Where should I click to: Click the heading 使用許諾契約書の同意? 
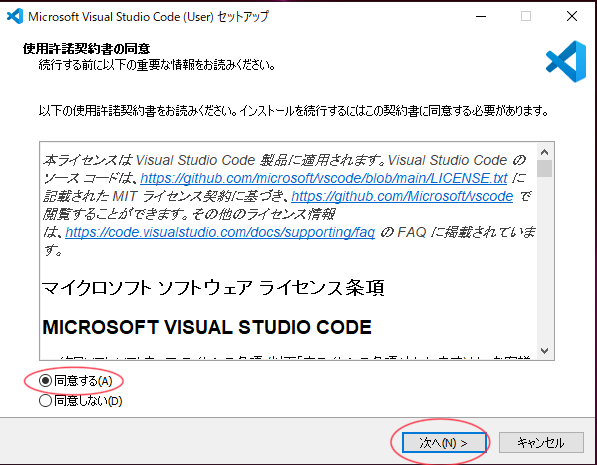[x=86, y=49]
